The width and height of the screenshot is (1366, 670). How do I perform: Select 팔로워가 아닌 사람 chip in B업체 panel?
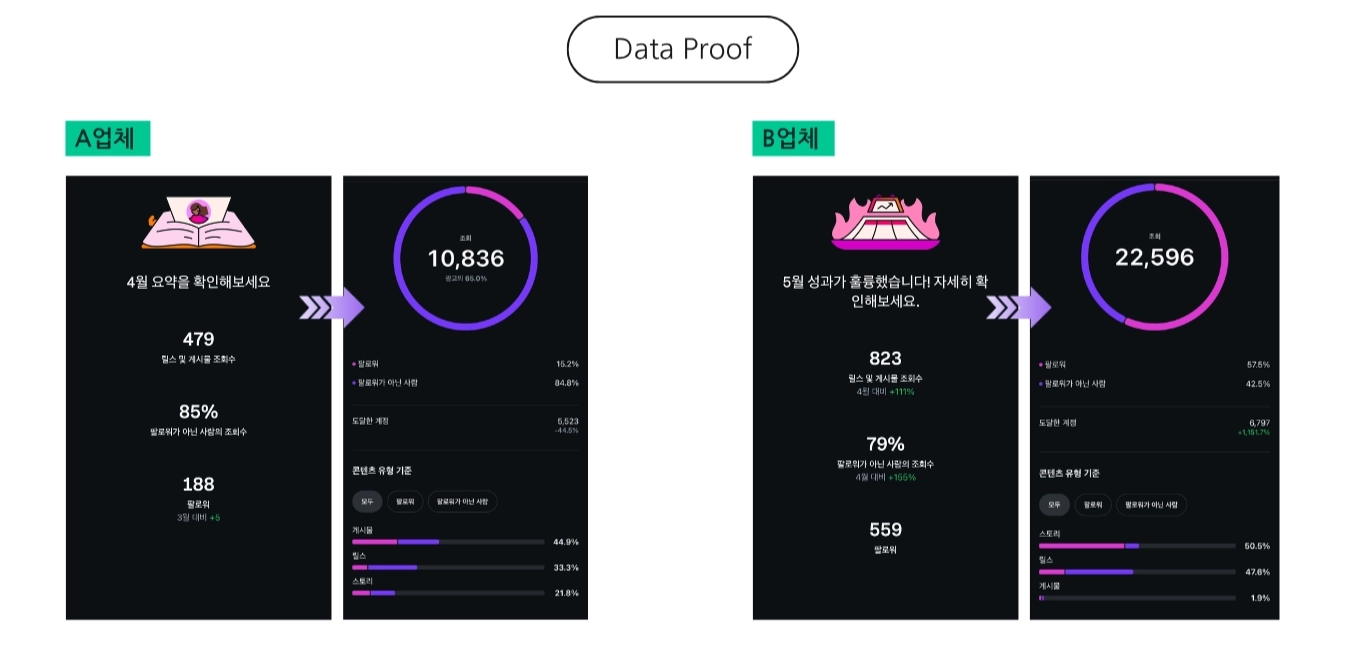click(x=1151, y=505)
